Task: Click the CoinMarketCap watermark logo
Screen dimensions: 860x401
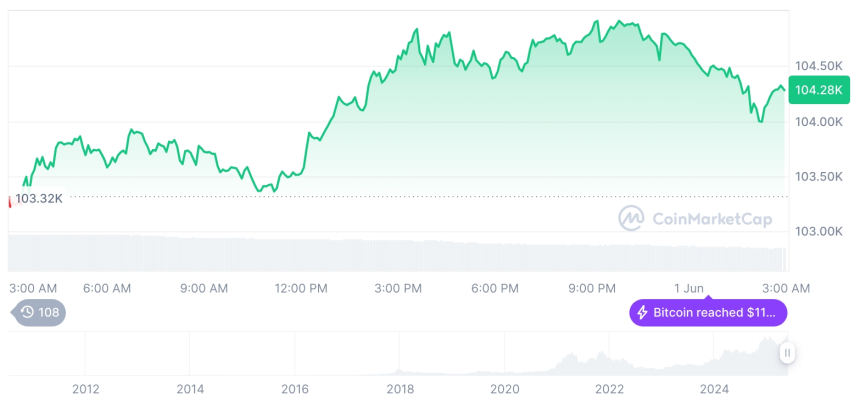Action: click(630, 217)
